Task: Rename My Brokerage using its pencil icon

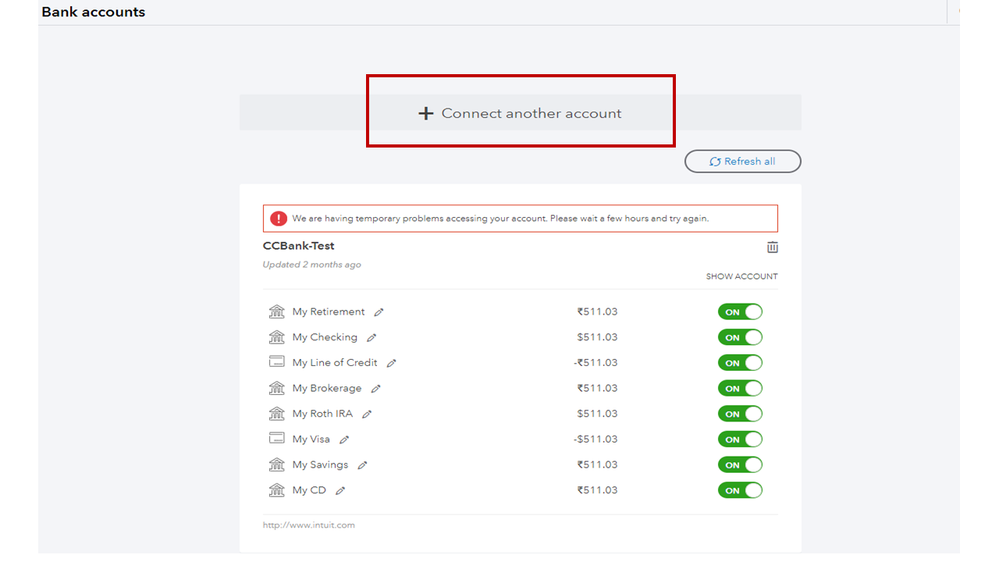Action: click(375, 389)
